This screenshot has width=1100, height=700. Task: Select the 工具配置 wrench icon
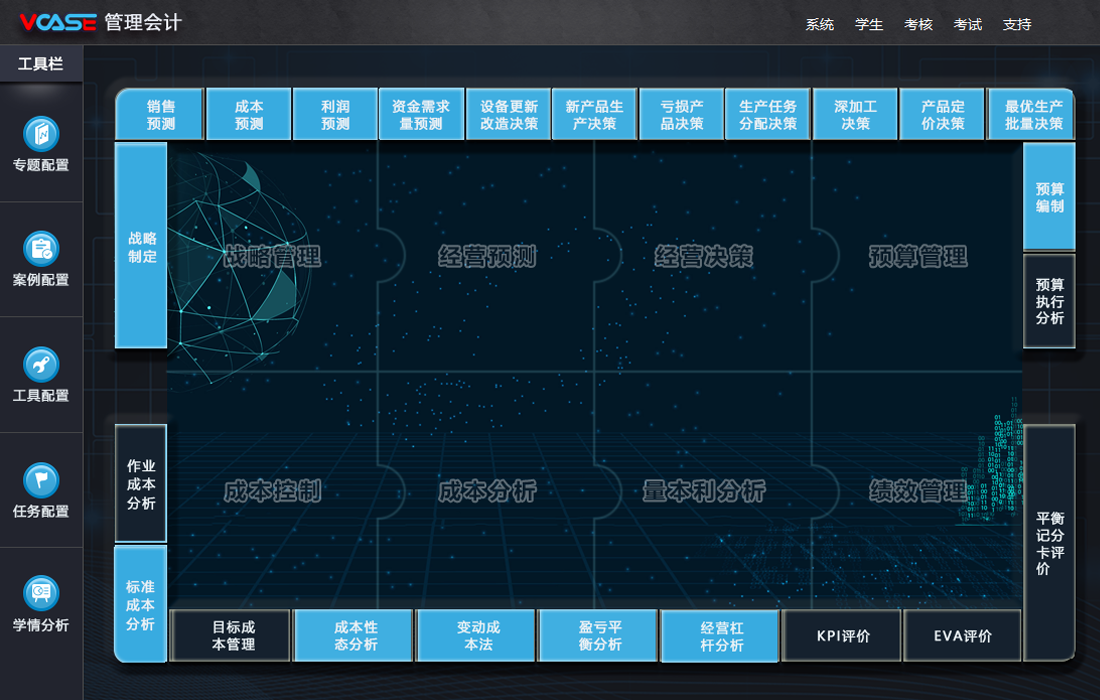(x=41, y=366)
